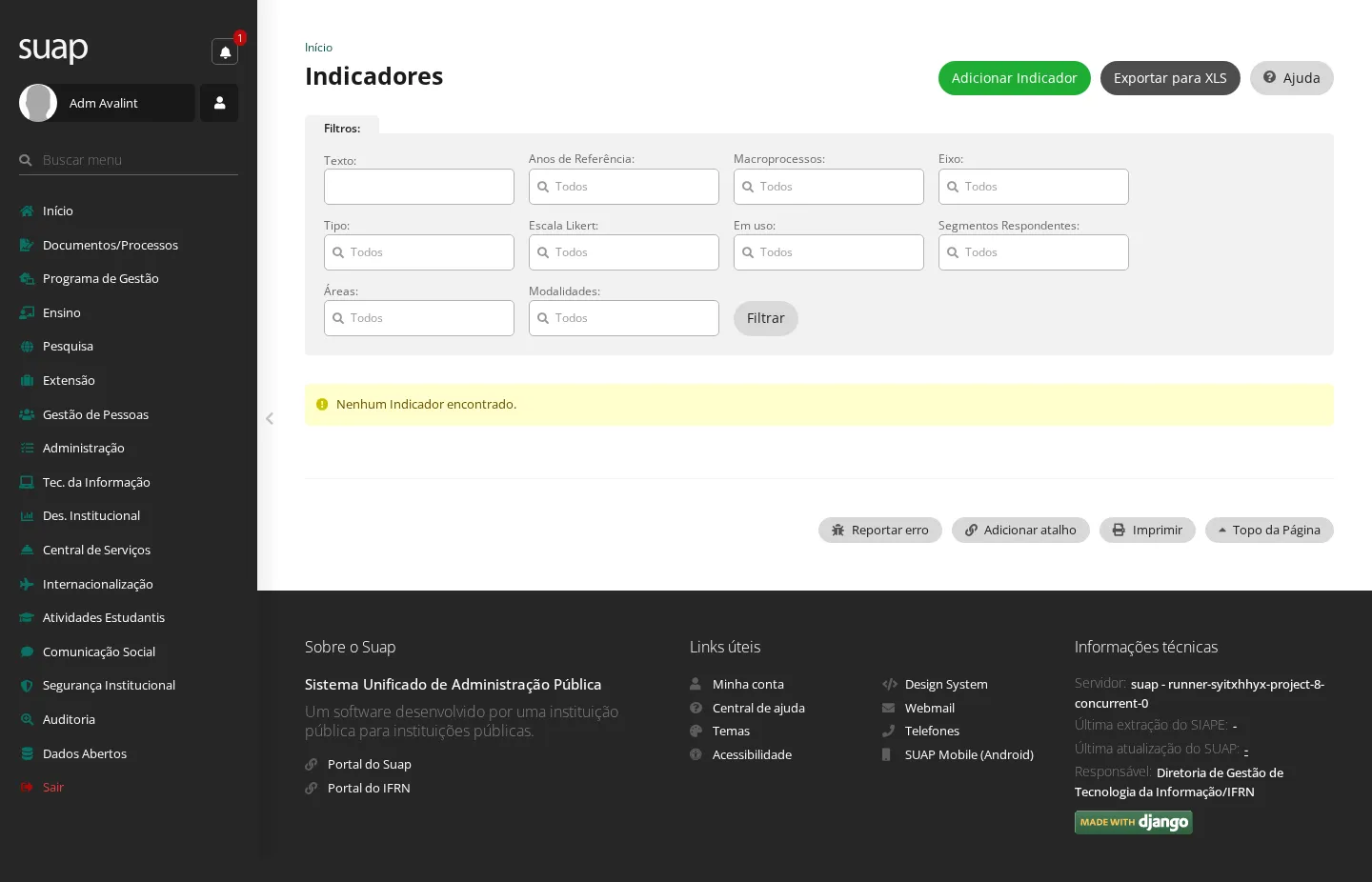The image size is (1372, 882).
Task: Log out via the Sair link
Action: tap(53, 787)
